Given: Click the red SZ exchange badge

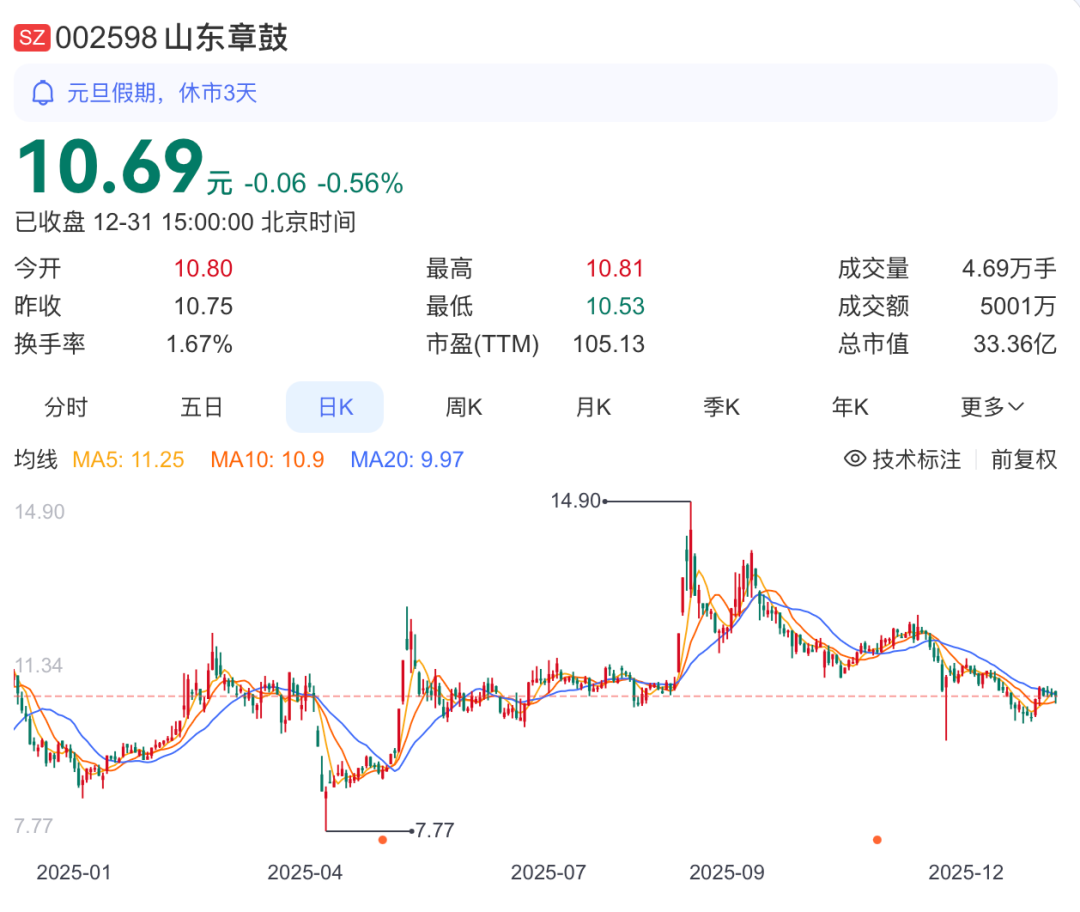Looking at the screenshot, I should tap(32, 38).
